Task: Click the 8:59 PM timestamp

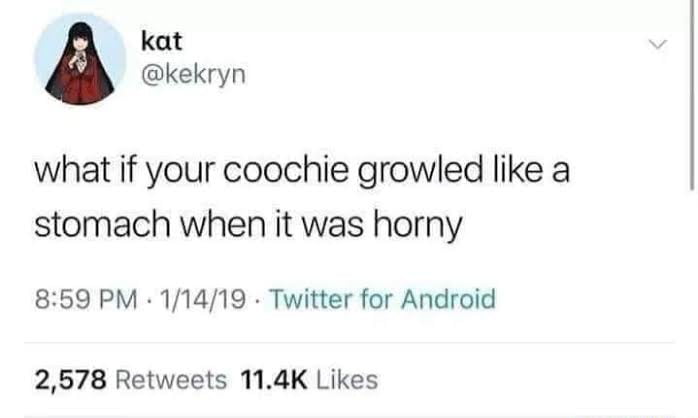Action: [x=86, y=299]
